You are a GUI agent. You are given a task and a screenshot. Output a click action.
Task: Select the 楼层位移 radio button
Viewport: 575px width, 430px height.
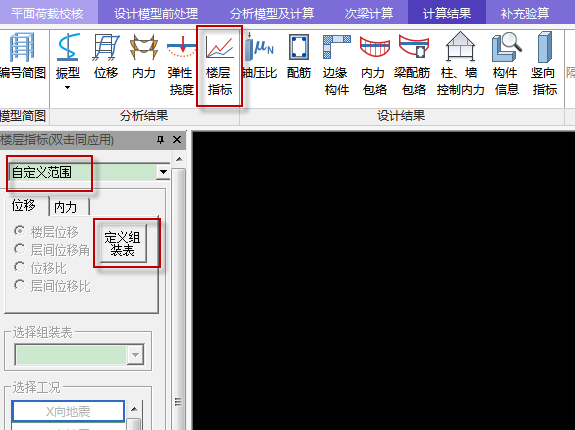pyautogui.click(x=47, y=231)
